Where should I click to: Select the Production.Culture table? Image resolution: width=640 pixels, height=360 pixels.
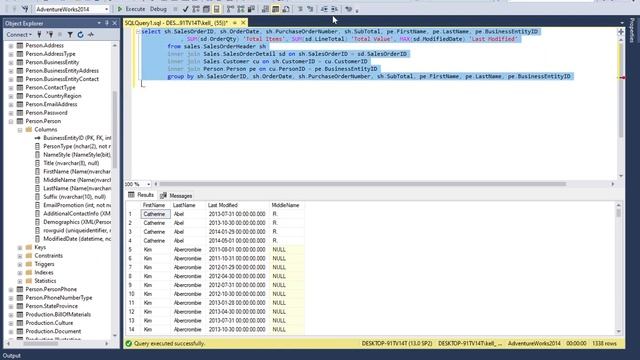pos(49,323)
